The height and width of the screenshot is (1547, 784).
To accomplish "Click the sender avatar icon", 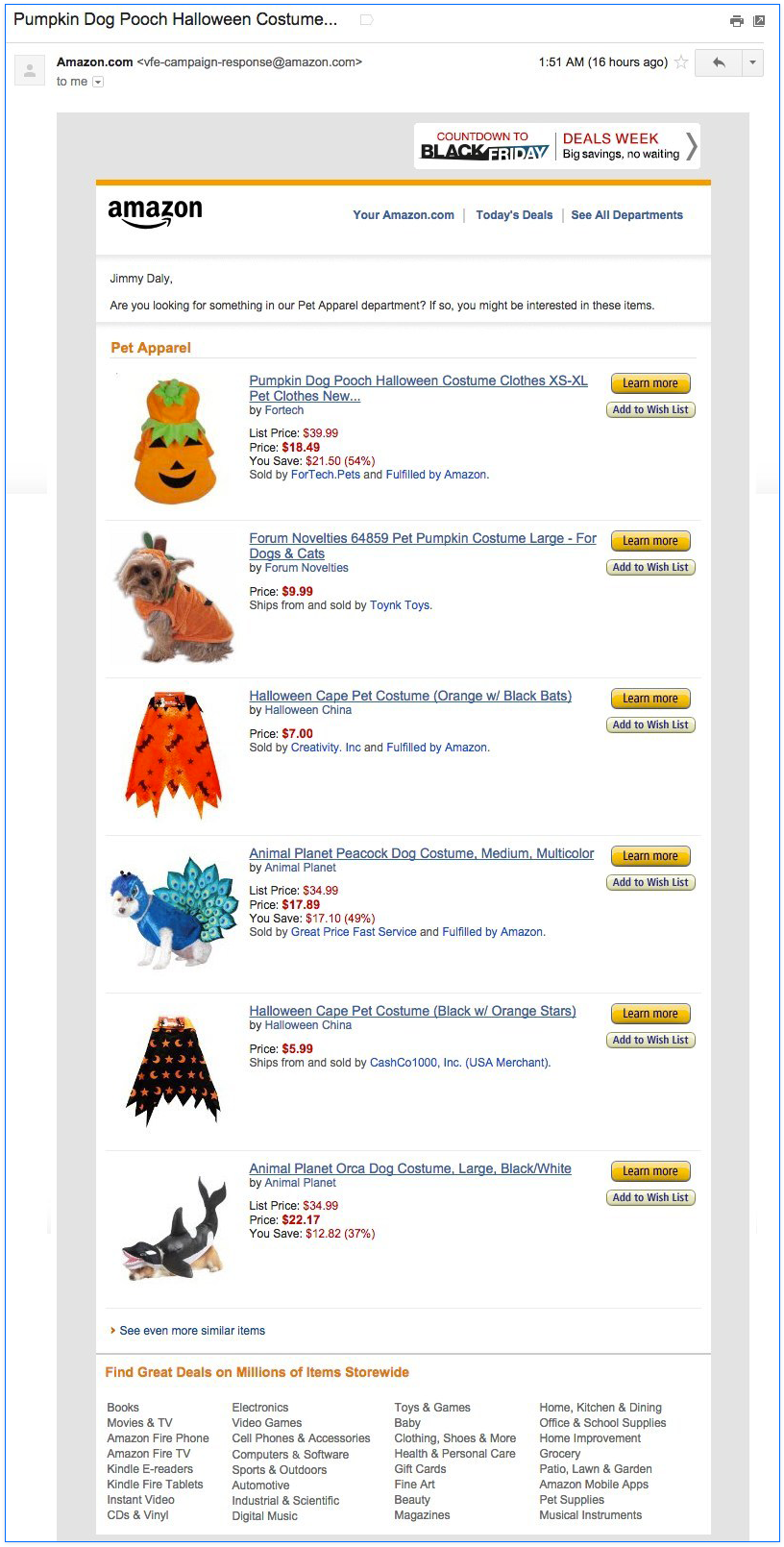I will click(30, 70).
